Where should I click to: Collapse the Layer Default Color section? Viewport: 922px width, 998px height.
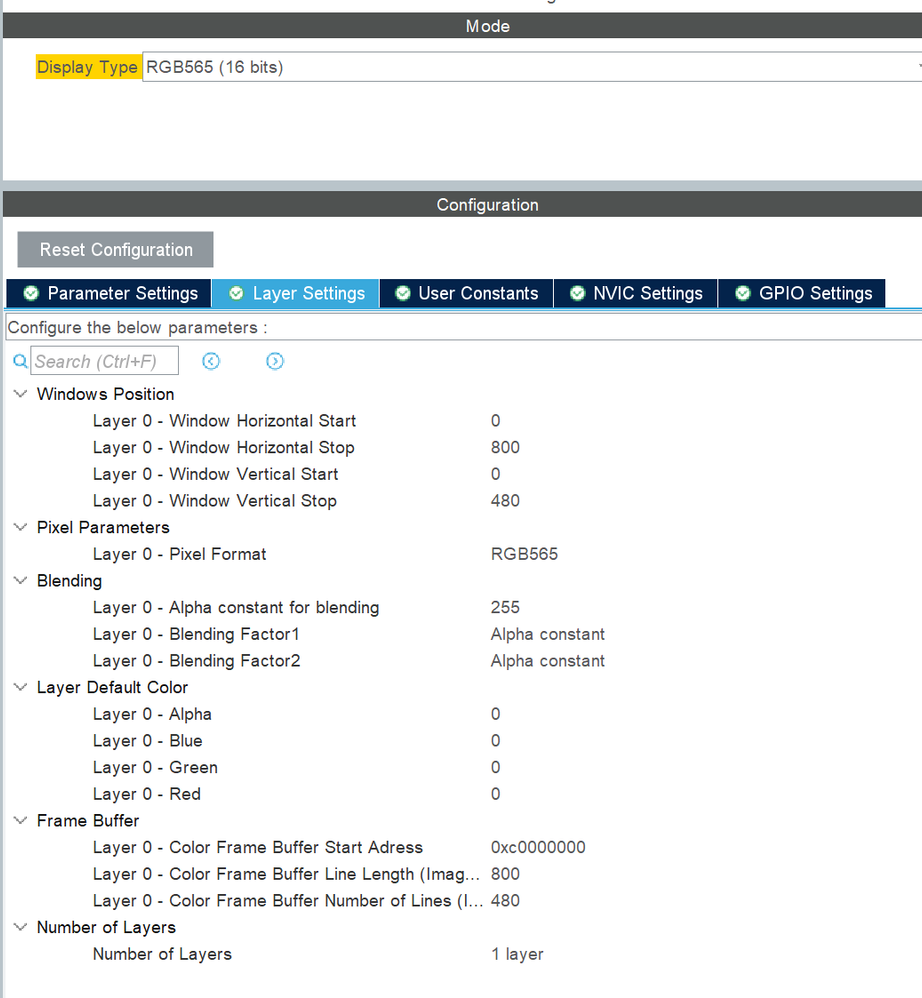20,687
